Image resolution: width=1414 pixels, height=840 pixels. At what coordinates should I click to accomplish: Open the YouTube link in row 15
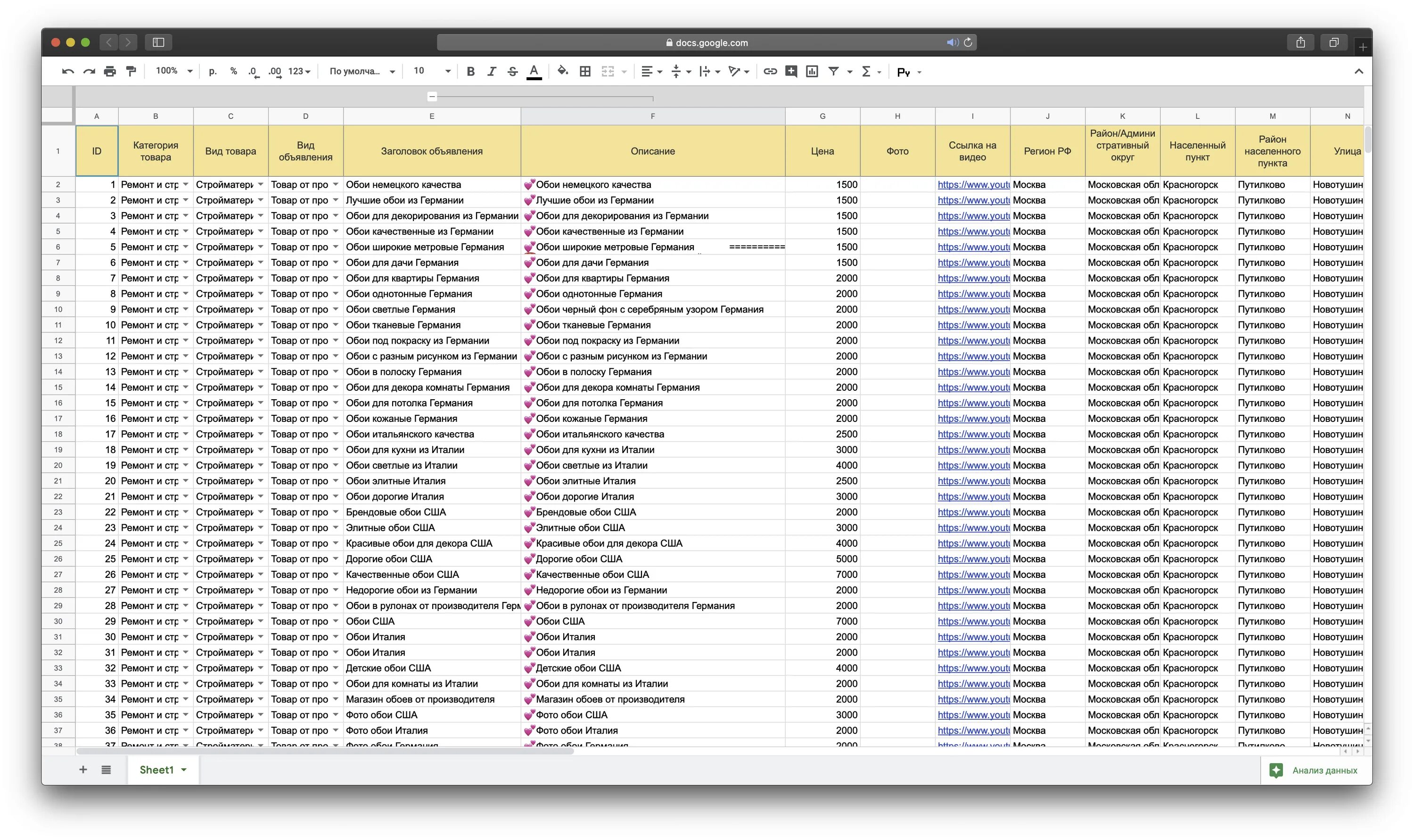click(x=973, y=388)
